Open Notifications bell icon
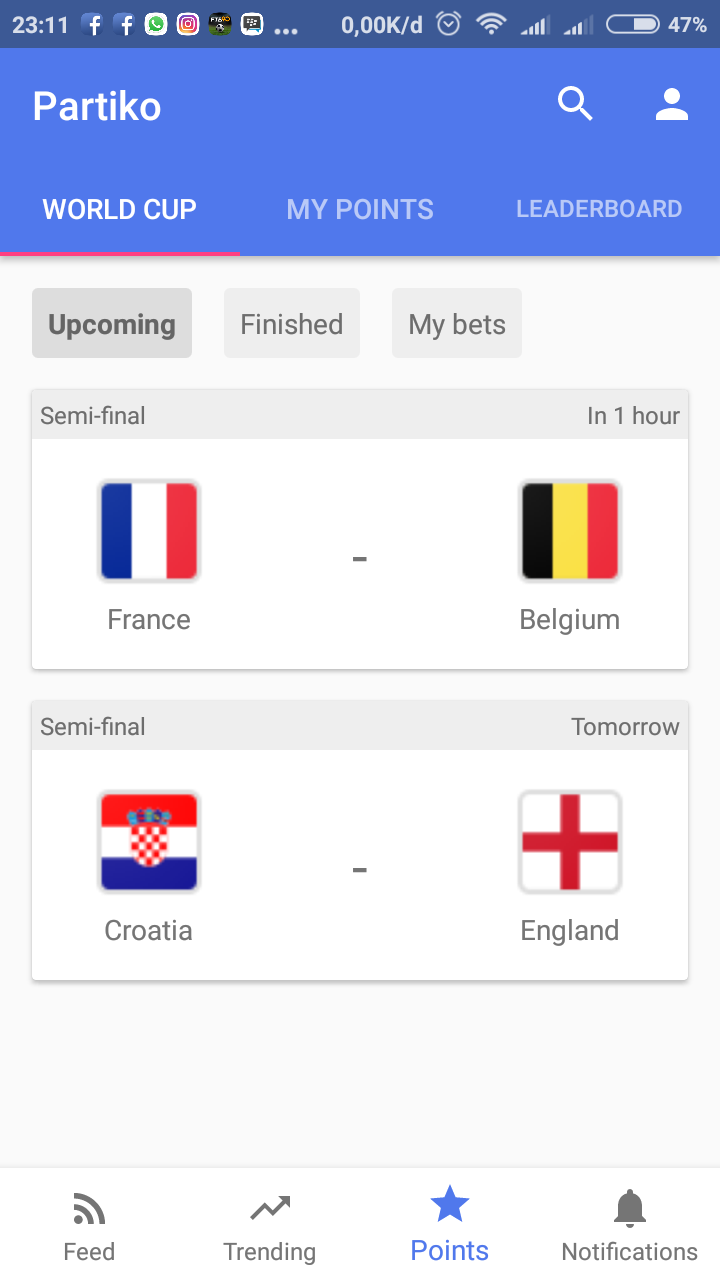This screenshot has width=720, height=1280. (x=630, y=1210)
